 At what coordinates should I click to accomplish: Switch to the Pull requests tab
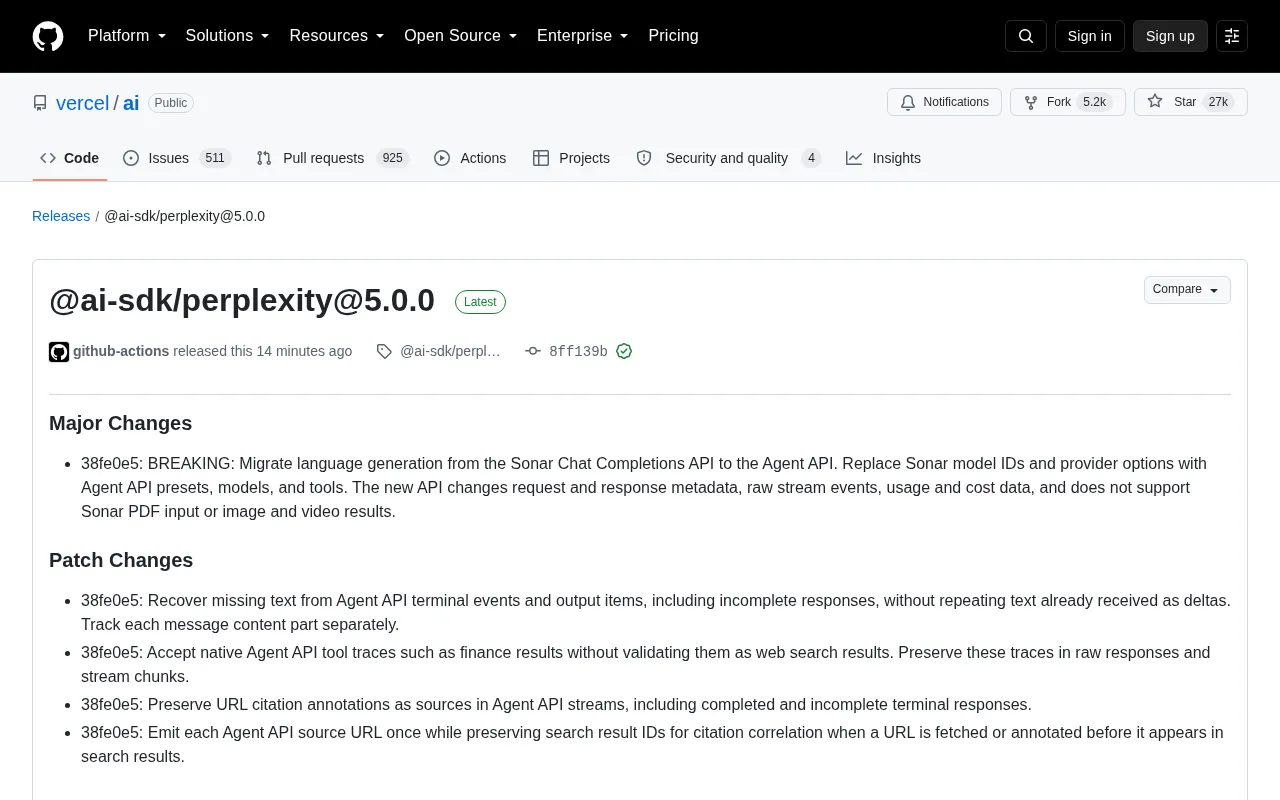tap(332, 158)
